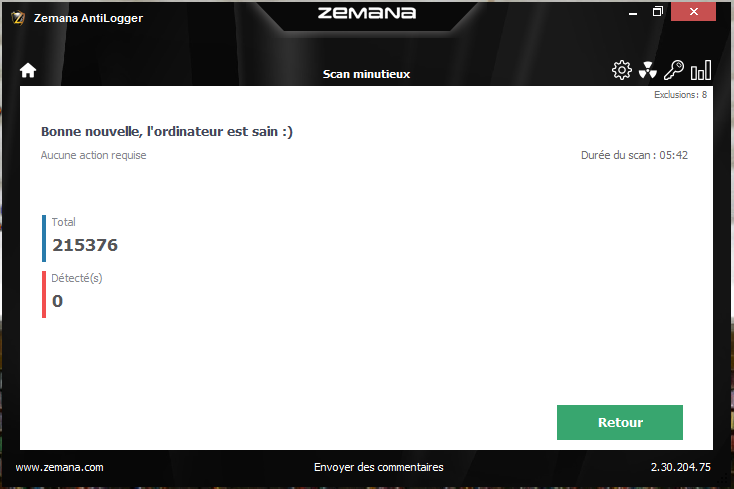Click the Retour button
The width and height of the screenshot is (734, 489).
[620, 422]
